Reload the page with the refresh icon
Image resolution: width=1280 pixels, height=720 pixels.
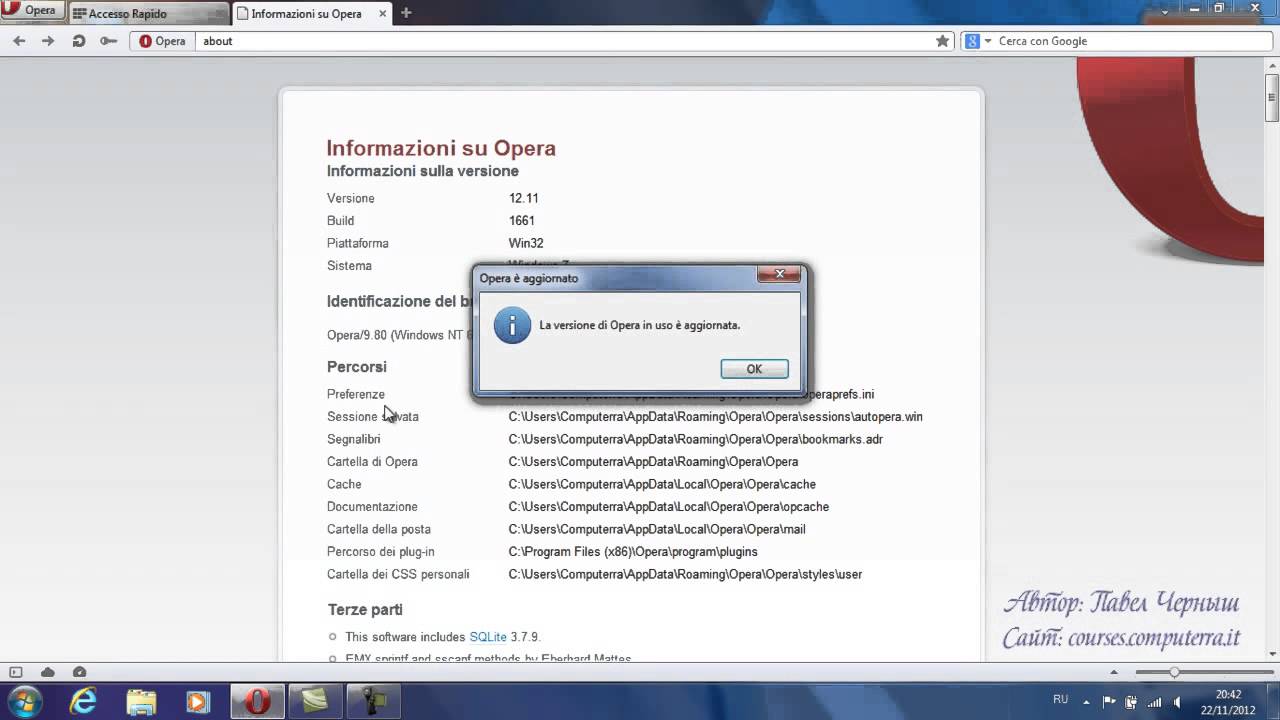(78, 41)
